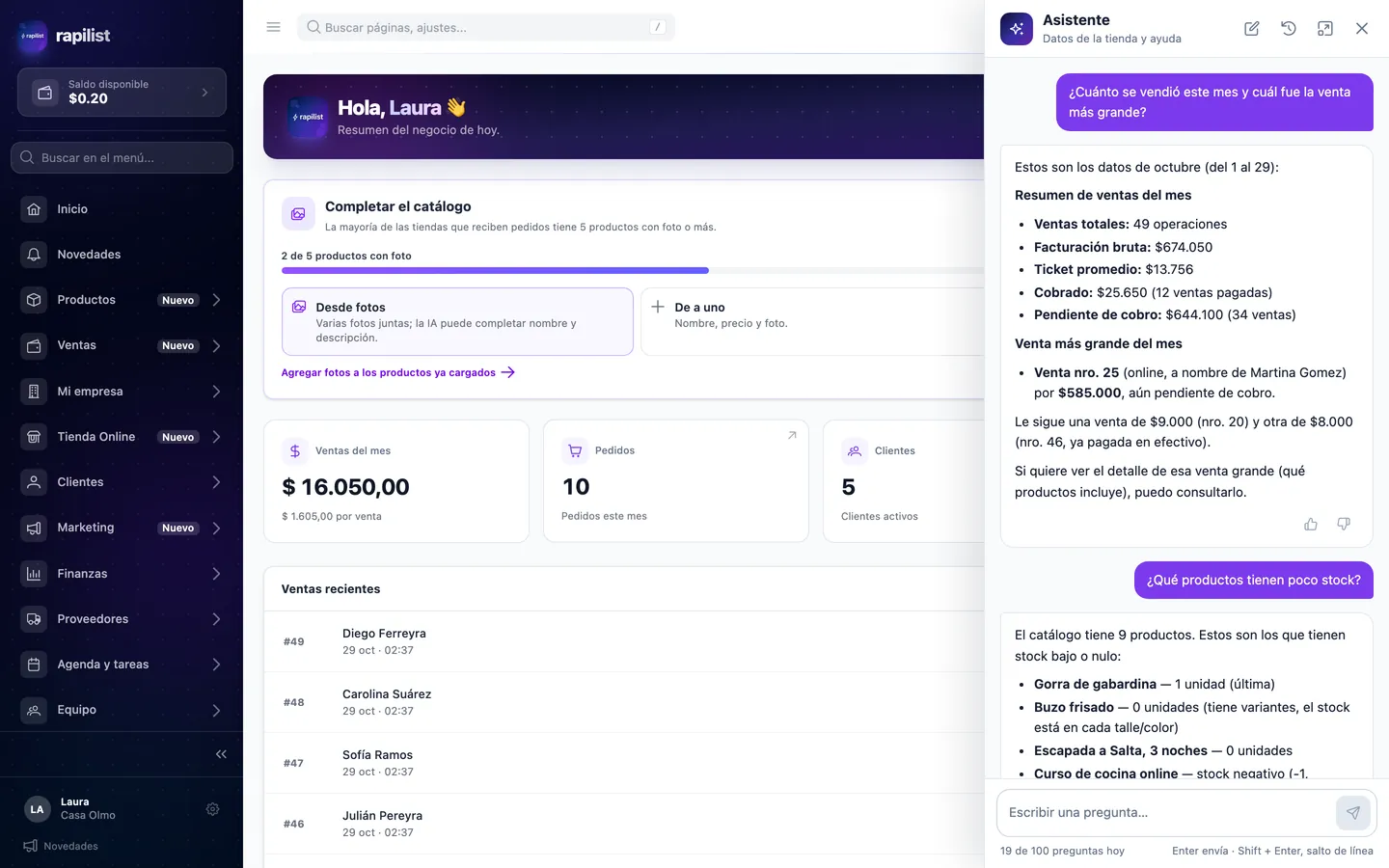
Task: Click the Equipo people icon
Action: click(x=34, y=710)
